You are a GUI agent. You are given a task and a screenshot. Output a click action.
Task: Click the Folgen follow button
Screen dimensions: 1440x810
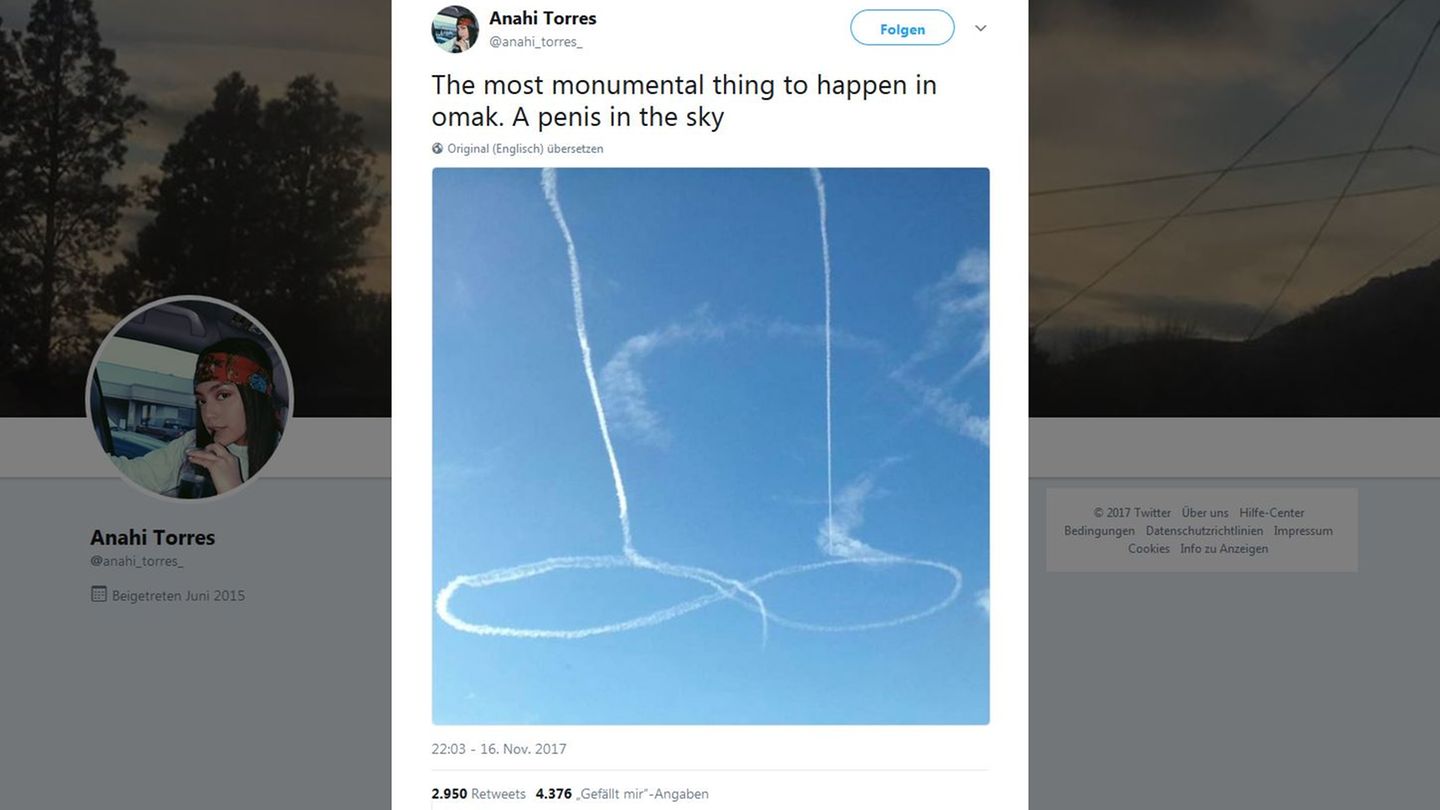902,29
